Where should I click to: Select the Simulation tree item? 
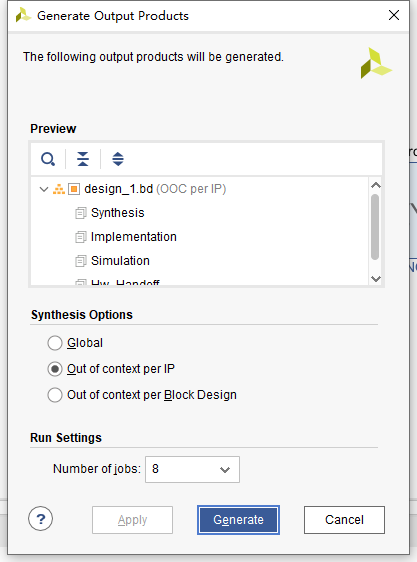click(120, 261)
